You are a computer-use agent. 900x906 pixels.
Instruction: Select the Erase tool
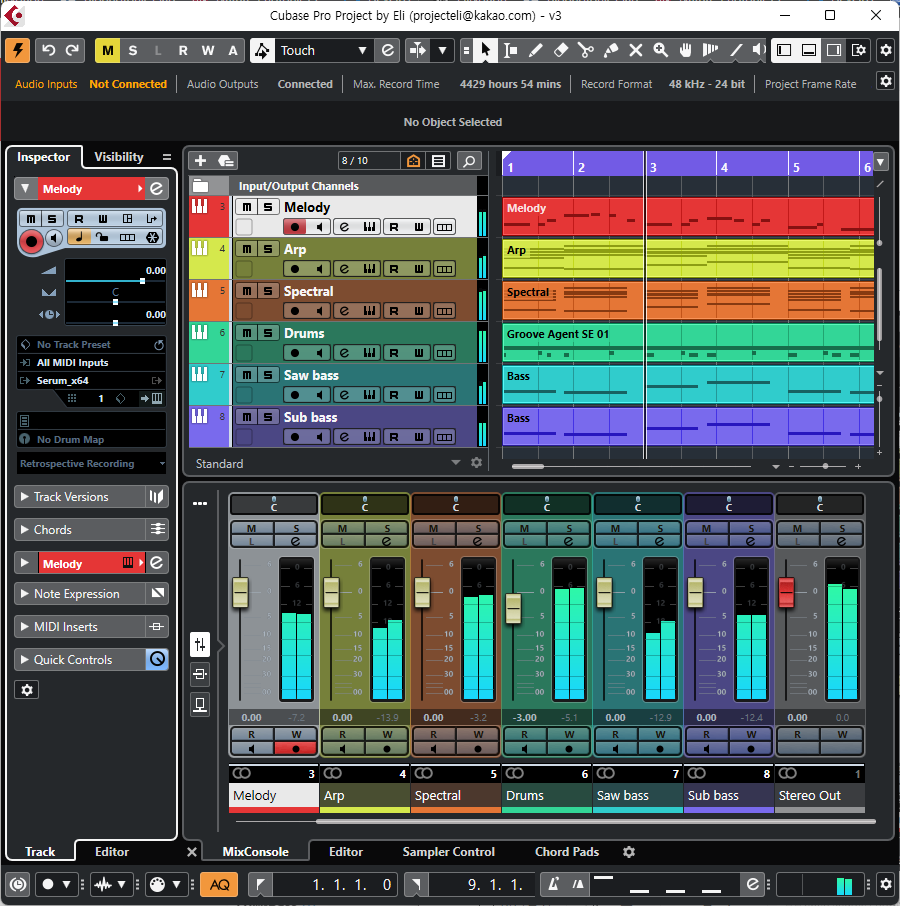[561, 51]
